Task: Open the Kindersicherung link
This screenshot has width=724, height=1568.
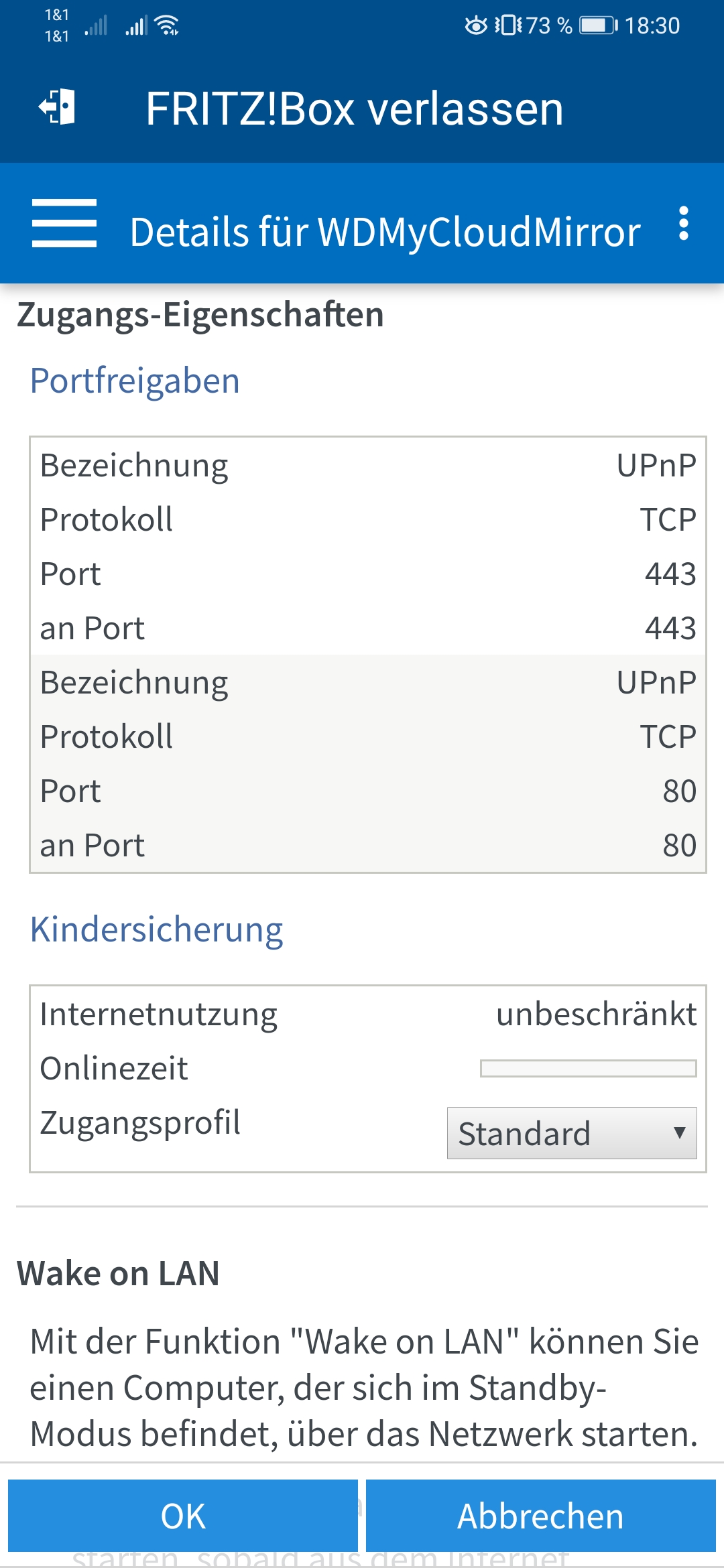Action: [156, 930]
